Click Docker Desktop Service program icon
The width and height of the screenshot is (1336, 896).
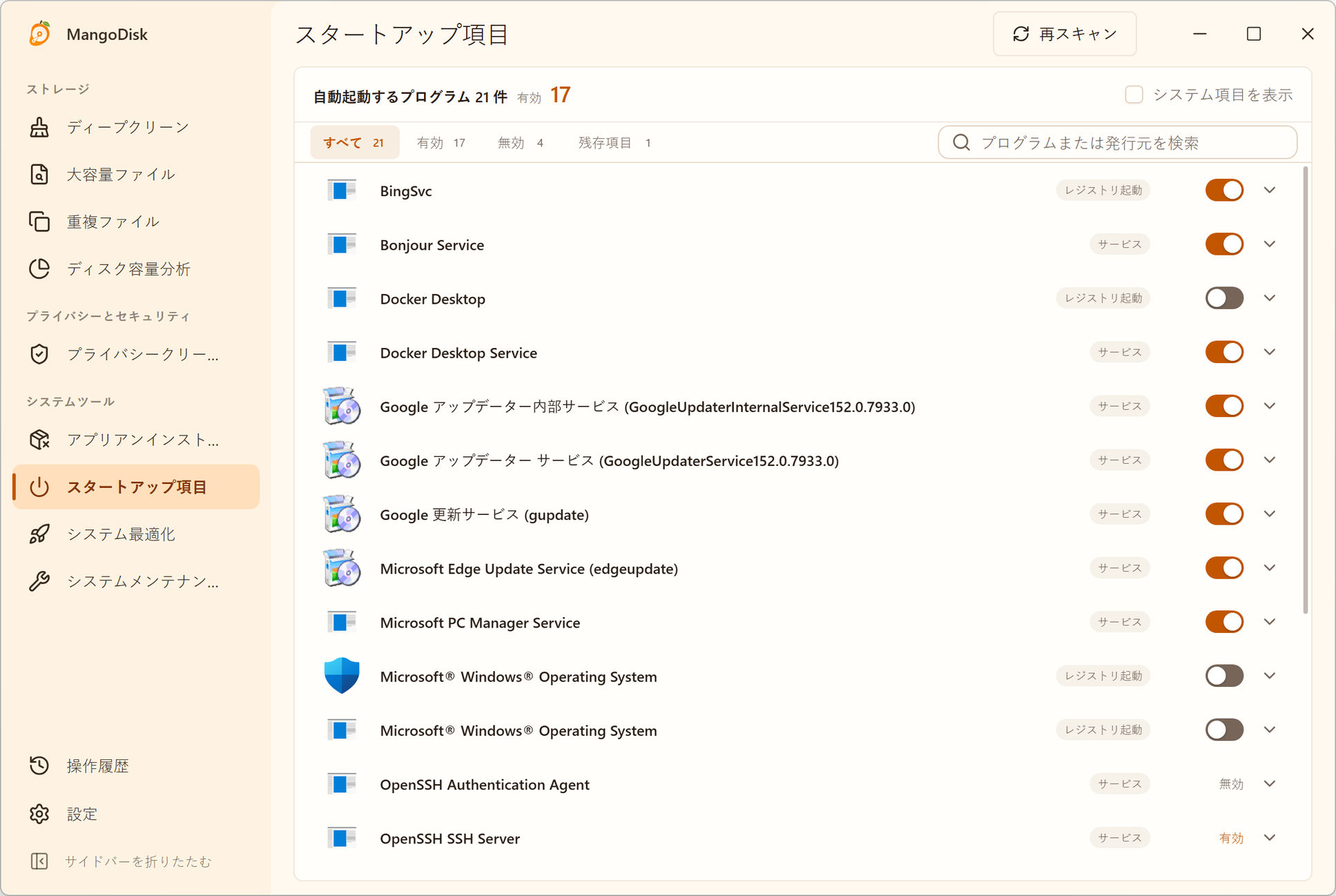(341, 352)
